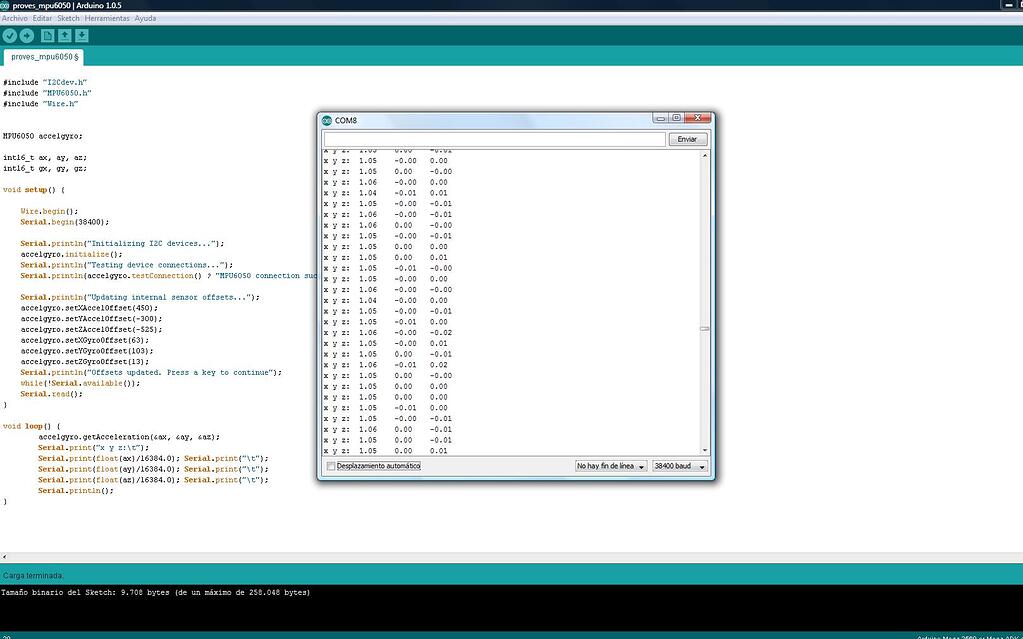This screenshot has height=639, width=1023.
Task: Click the COM8 window Arduino logo icon
Action: 327,120
